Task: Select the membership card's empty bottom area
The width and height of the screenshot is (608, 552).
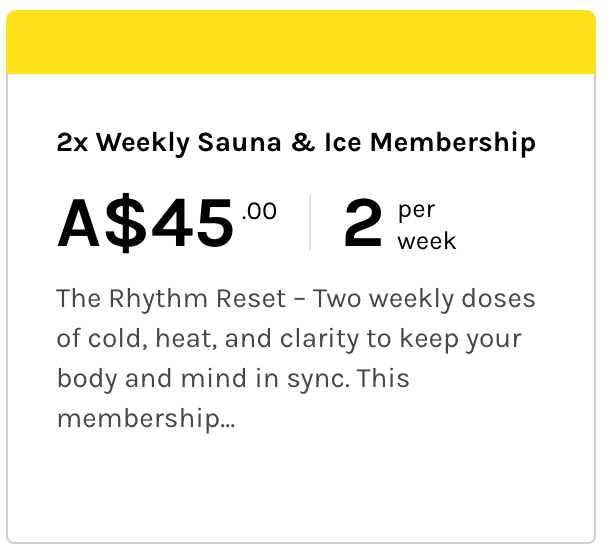Action: tap(303, 490)
